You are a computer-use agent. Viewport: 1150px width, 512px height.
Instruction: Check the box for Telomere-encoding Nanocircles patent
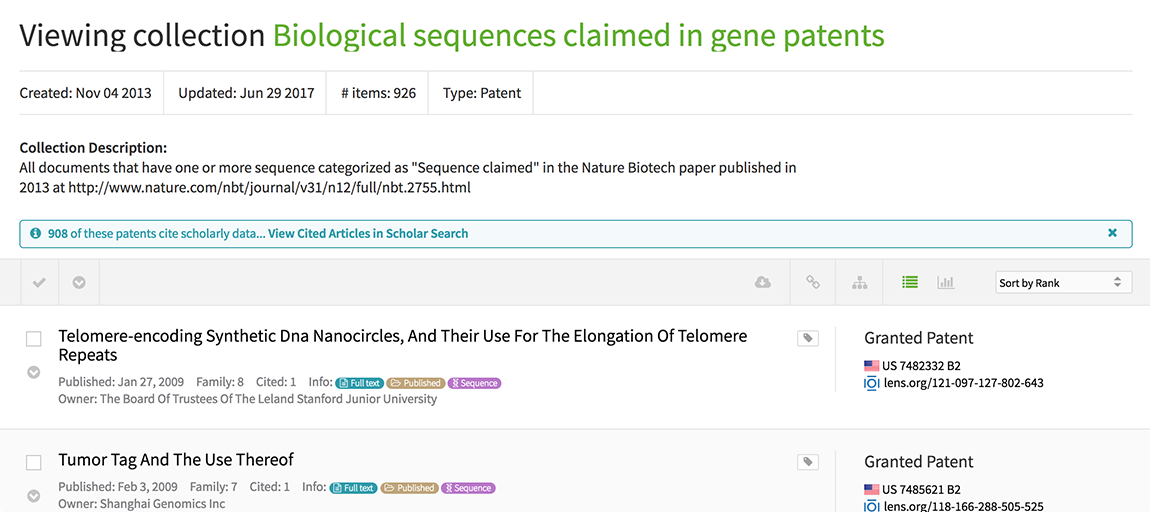pos(33,340)
